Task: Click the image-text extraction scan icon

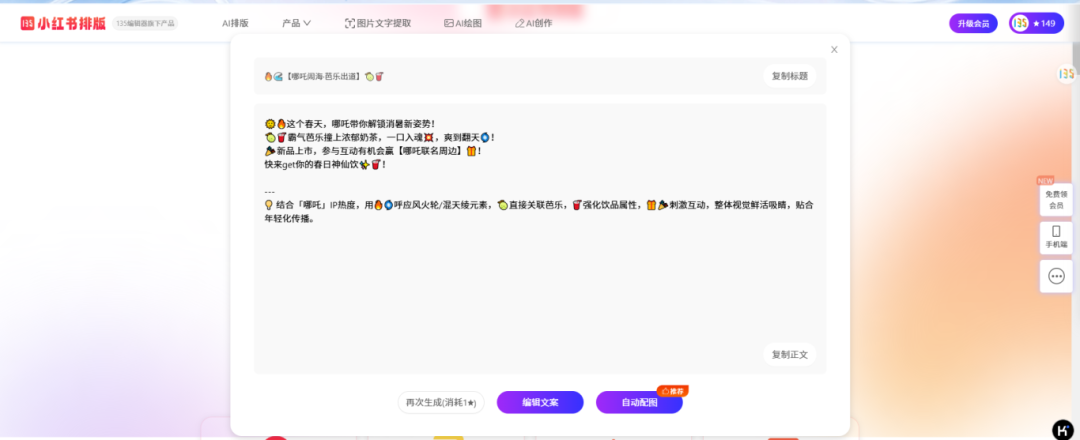Action: click(349, 23)
